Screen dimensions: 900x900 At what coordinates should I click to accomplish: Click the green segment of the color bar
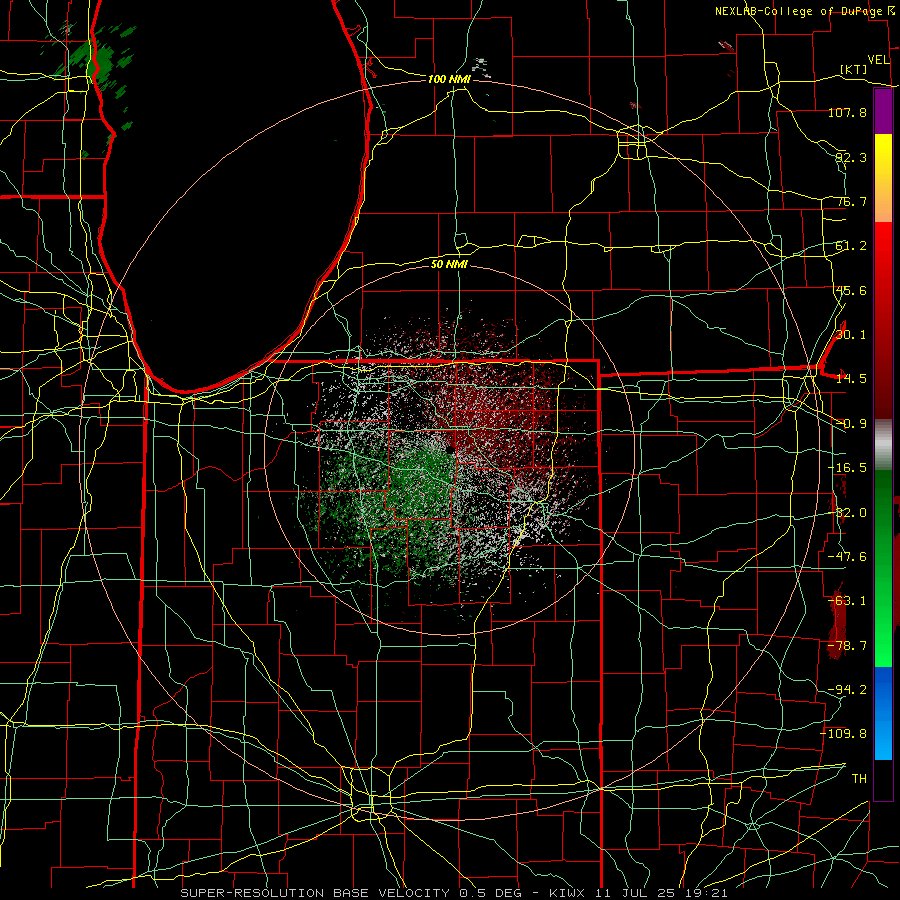(883, 568)
